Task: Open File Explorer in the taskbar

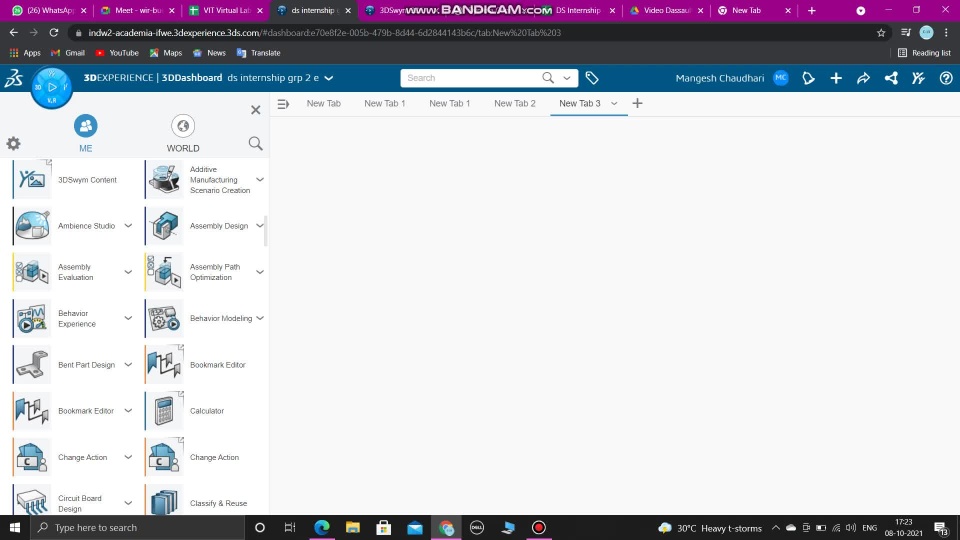Action: [x=353, y=527]
